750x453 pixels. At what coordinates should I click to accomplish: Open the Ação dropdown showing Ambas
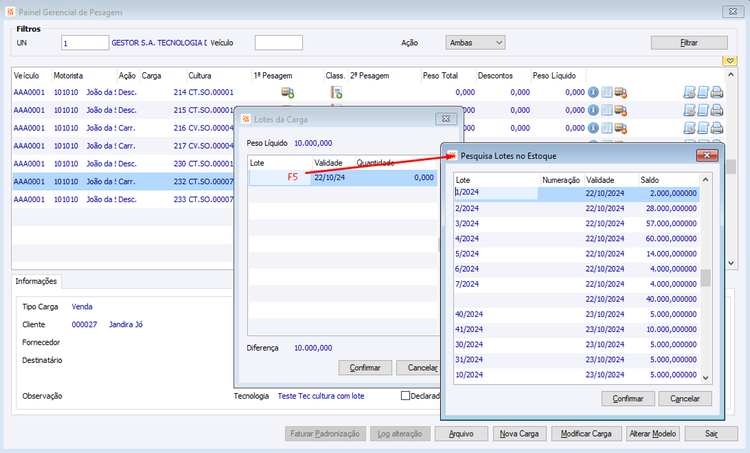(x=475, y=43)
